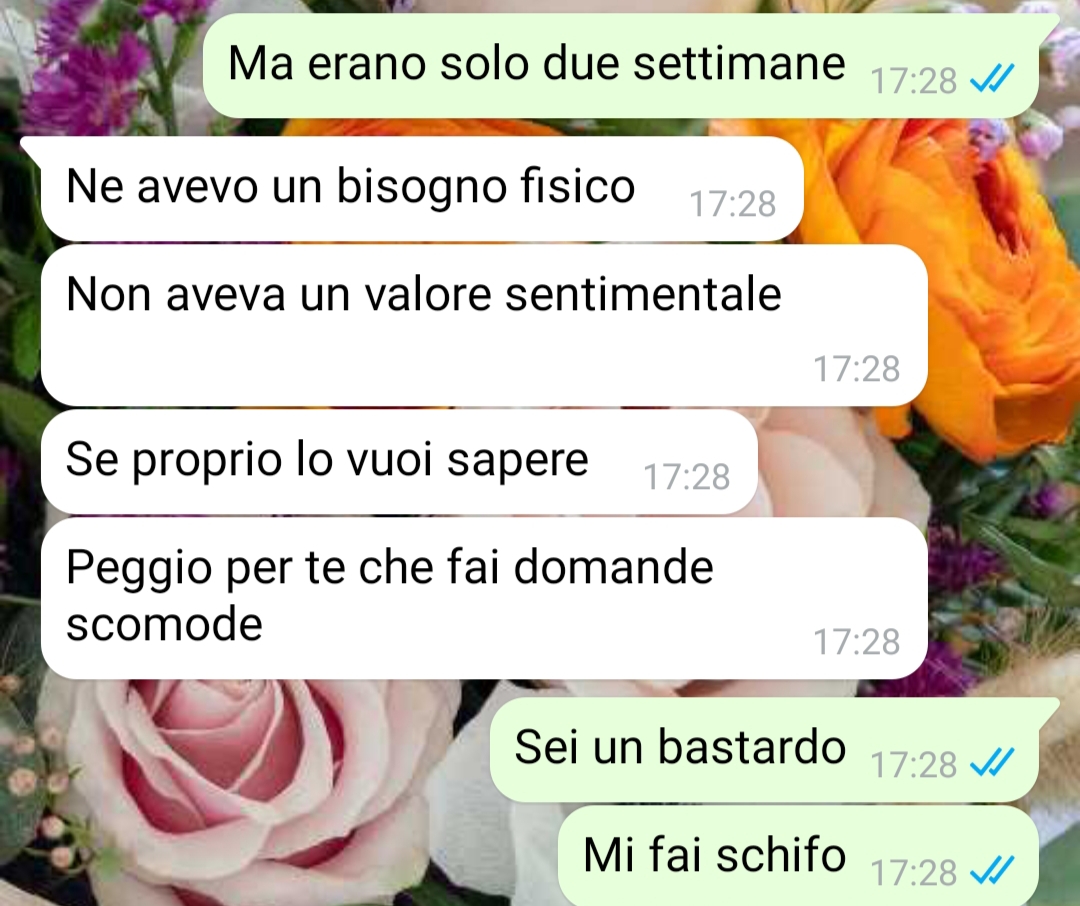Viewport: 1080px width, 906px height.
Task: Select message 'Non aveva un valore sentimentale'
Action: click(x=484, y=325)
